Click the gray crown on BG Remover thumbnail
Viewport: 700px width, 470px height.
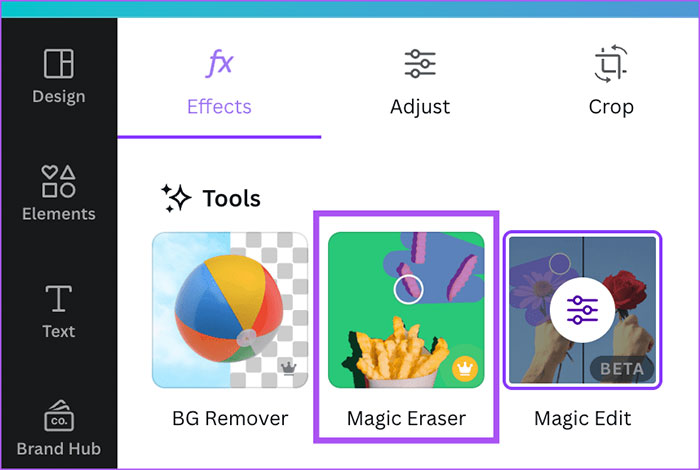coord(288,367)
